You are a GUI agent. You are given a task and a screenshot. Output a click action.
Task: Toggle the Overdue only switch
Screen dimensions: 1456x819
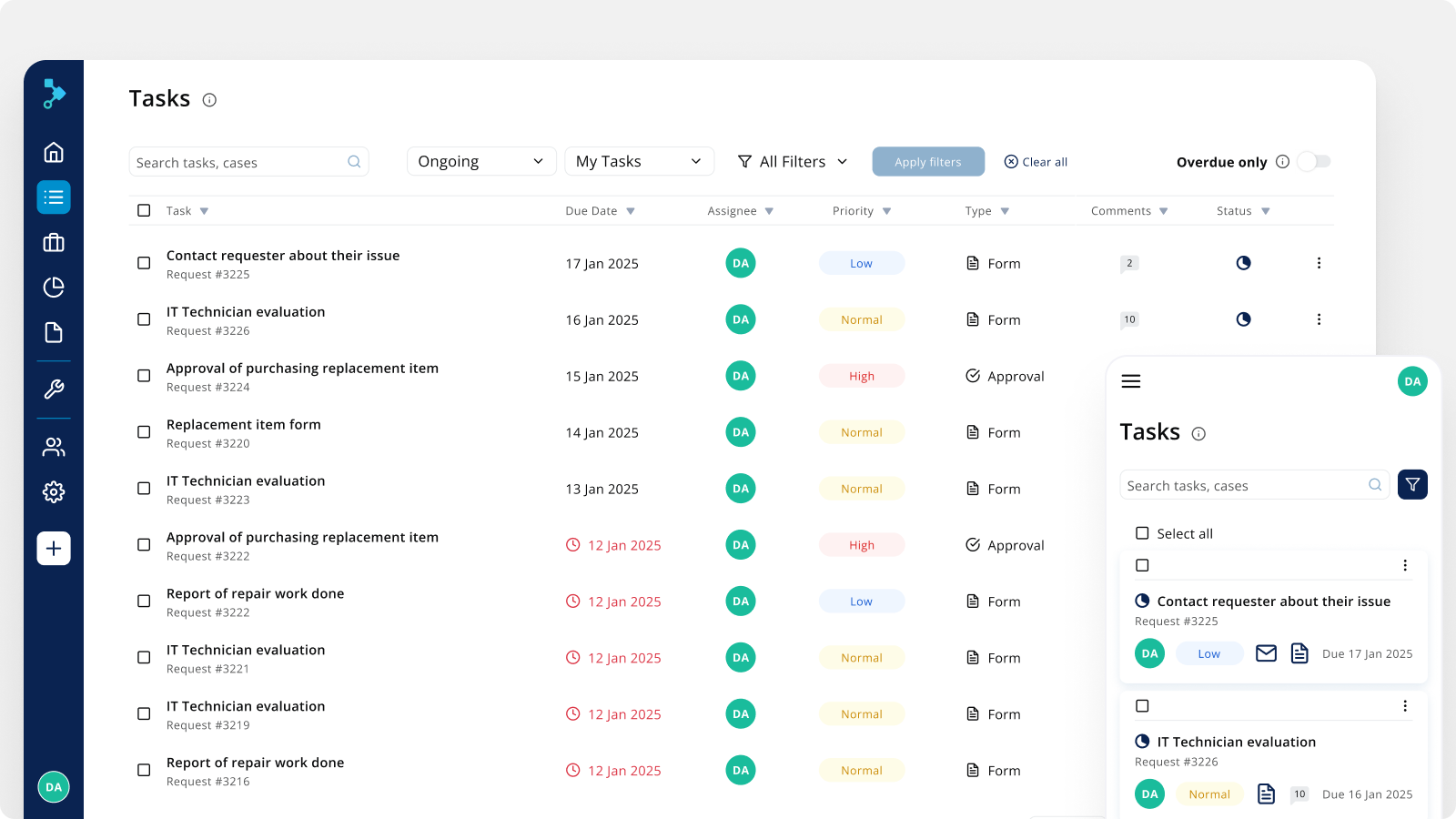pos(1313,162)
